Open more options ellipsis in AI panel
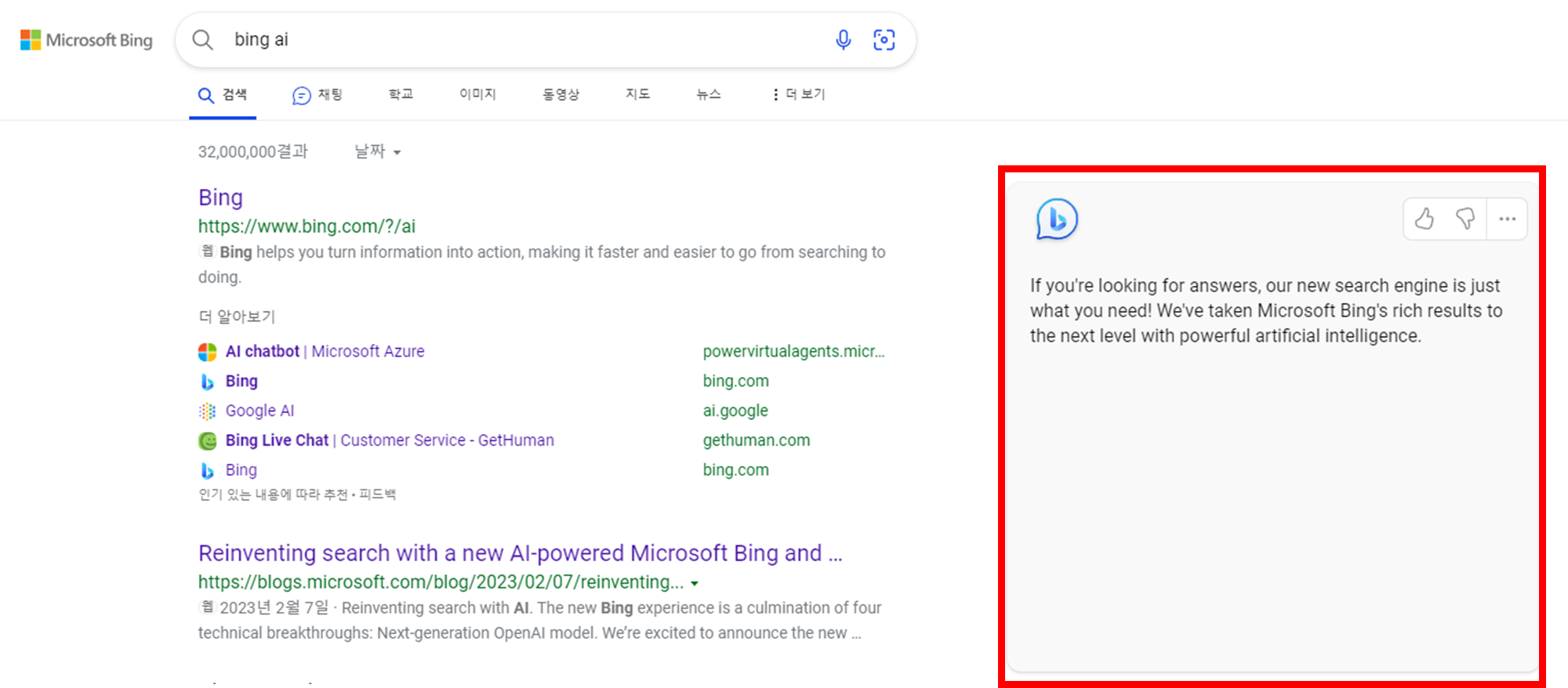 tap(1507, 219)
